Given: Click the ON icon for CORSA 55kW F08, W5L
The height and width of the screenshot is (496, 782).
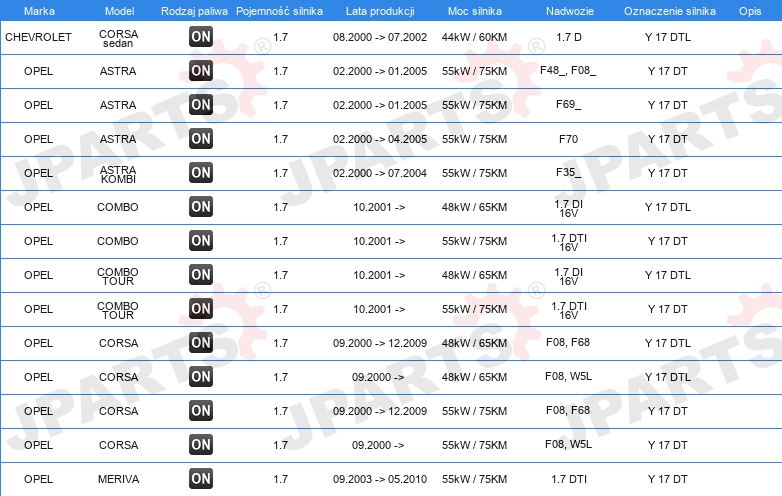Looking at the screenshot, I should [201, 445].
